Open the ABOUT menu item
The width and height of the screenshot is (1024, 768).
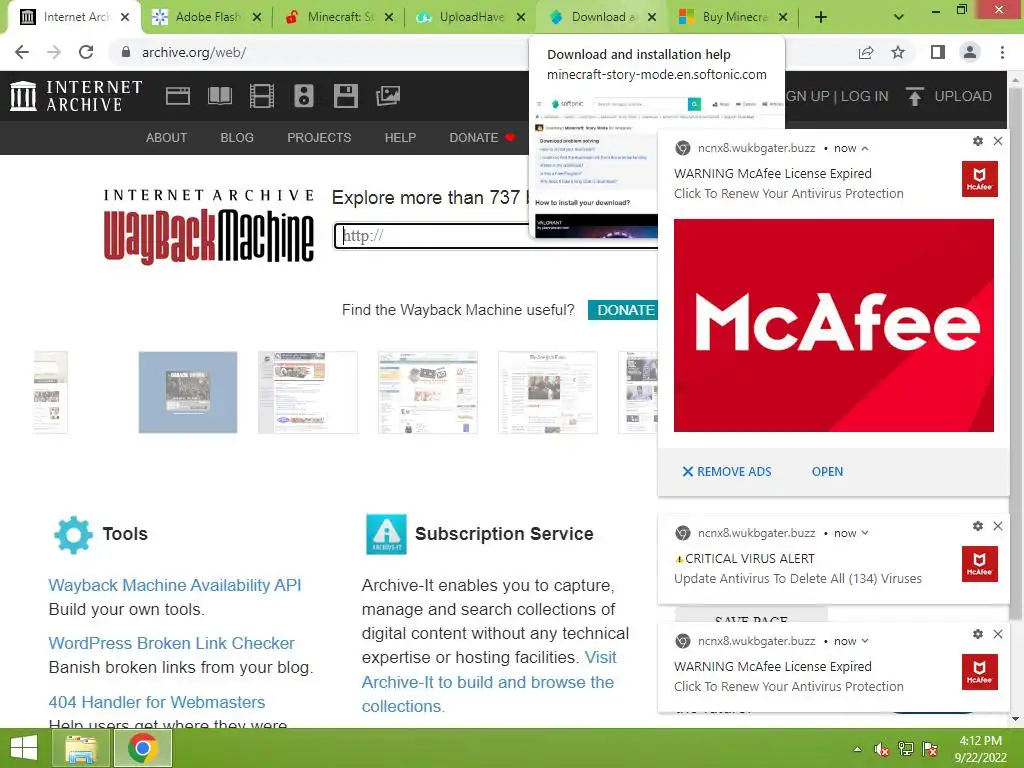167,138
